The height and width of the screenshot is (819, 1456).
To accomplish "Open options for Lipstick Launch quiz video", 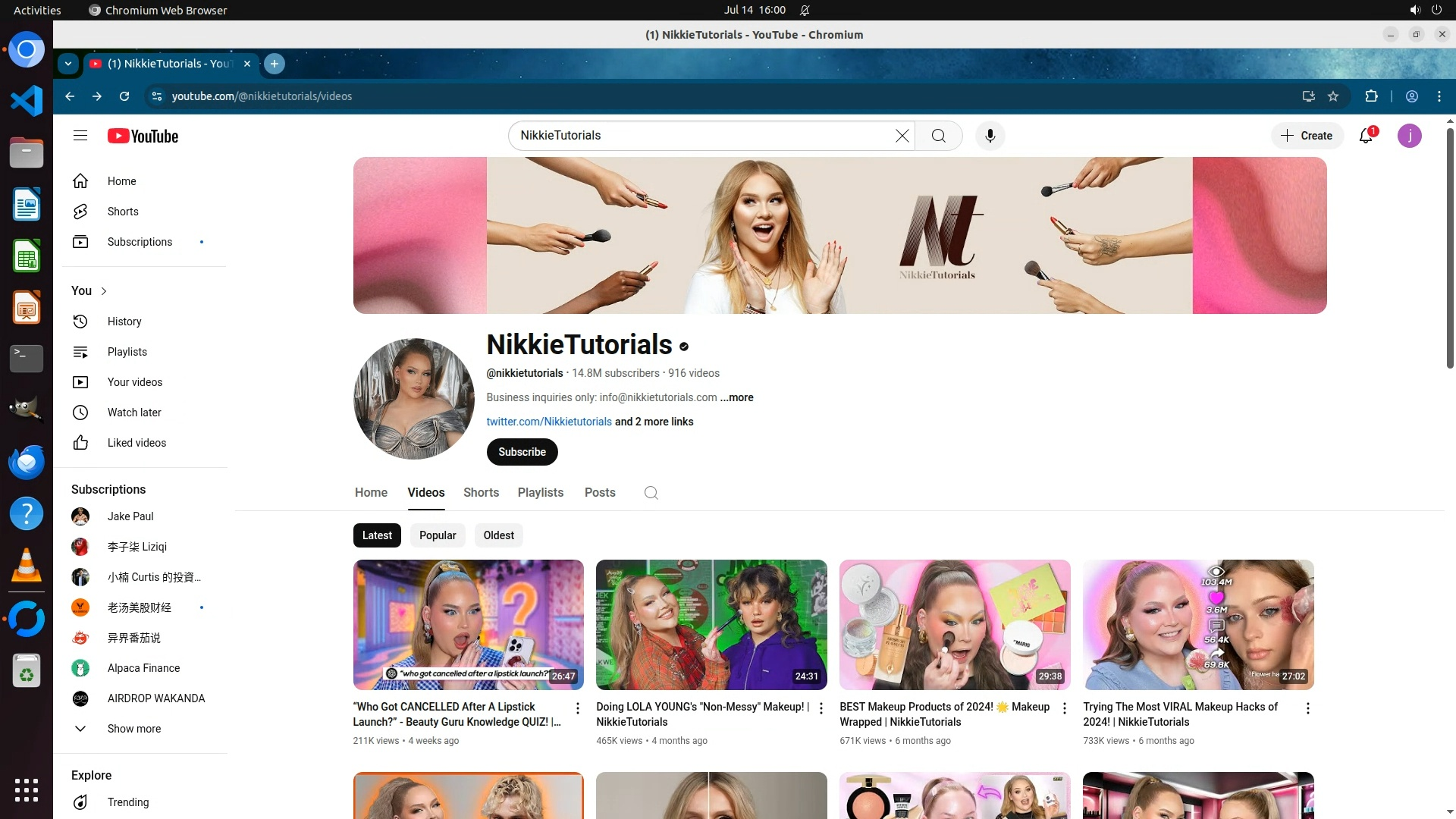I will click(577, 708).
